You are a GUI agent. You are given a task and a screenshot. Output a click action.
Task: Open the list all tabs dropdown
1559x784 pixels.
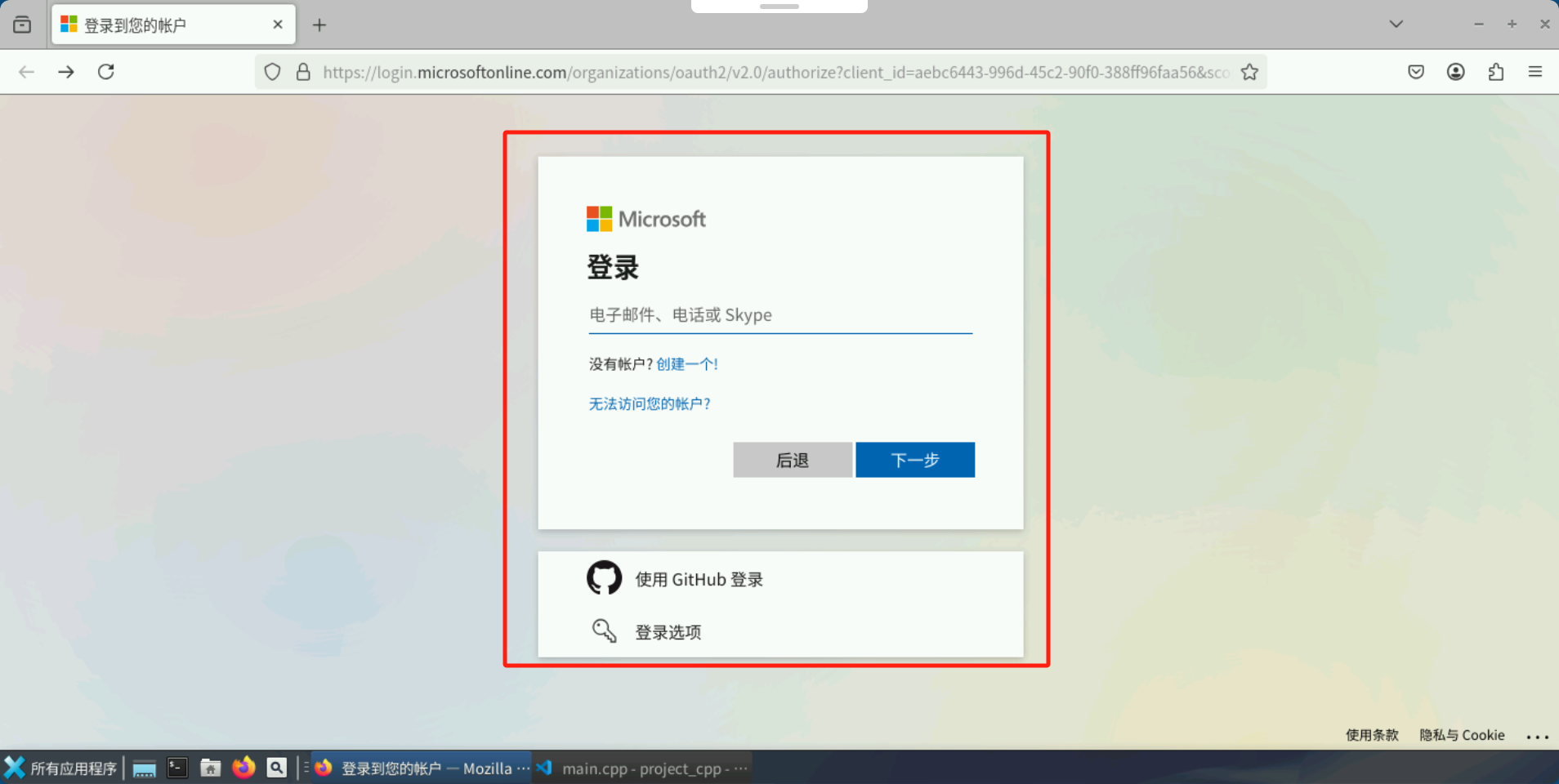coord(1396,24)
